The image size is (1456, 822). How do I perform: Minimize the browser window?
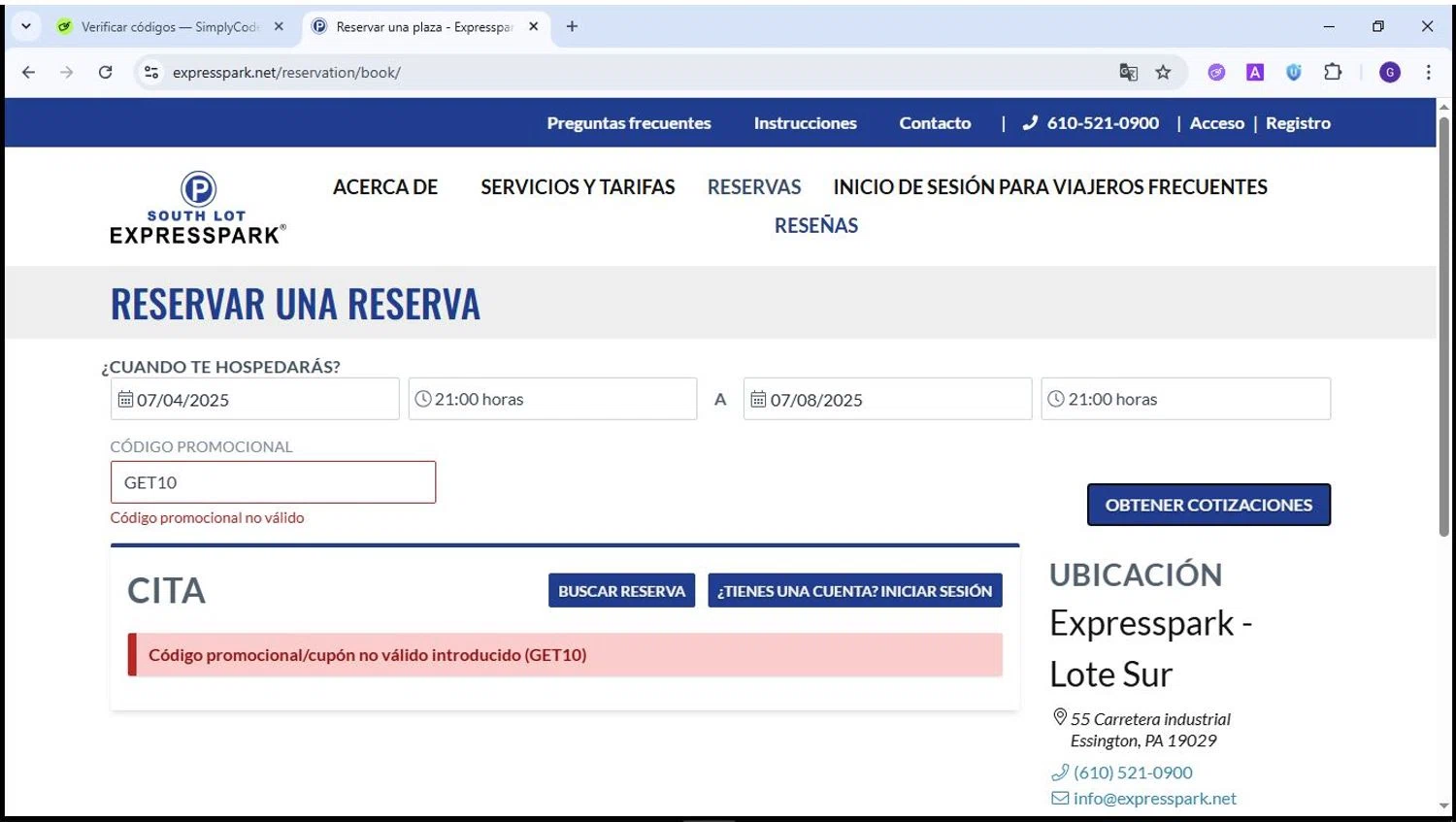pos(1329,26)
